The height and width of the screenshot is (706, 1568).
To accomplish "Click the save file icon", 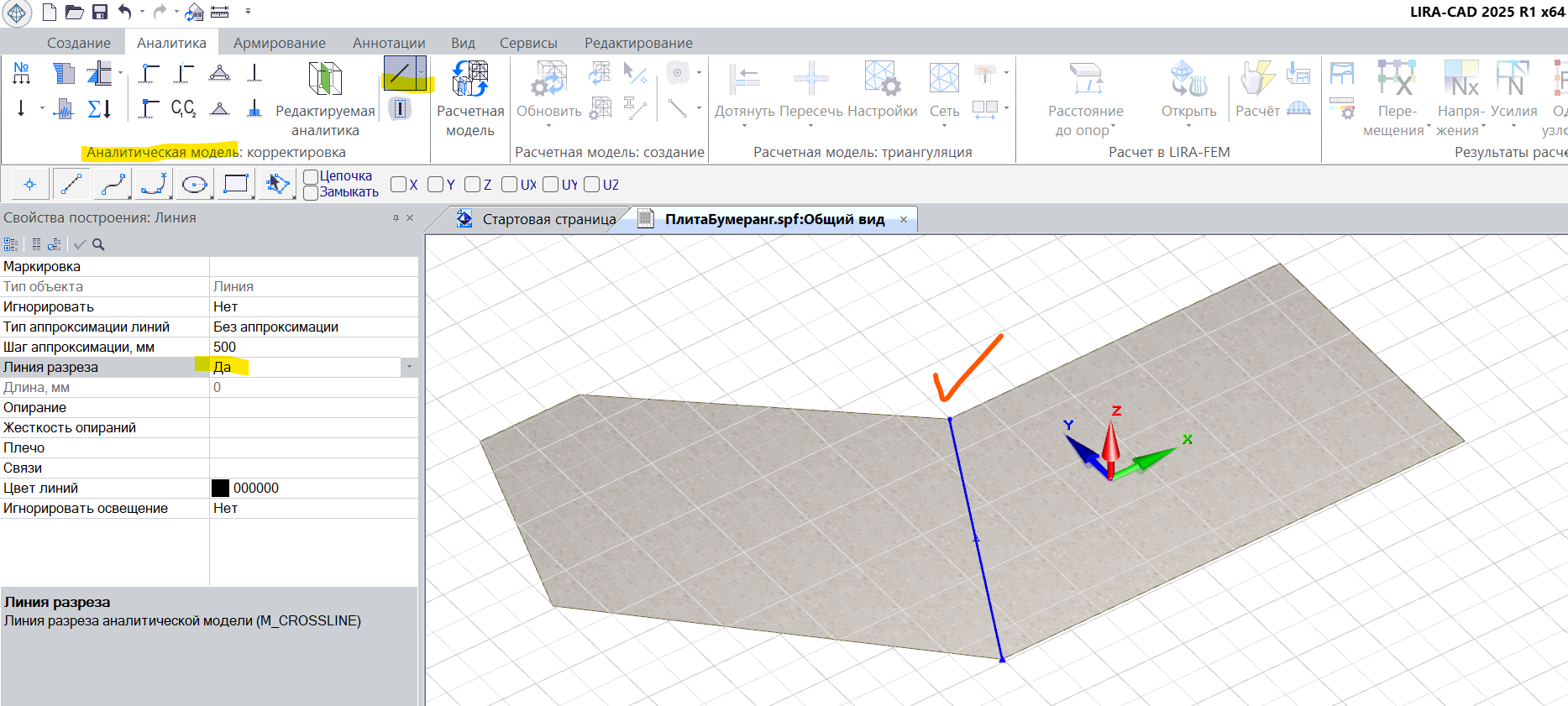I will 100,12.
